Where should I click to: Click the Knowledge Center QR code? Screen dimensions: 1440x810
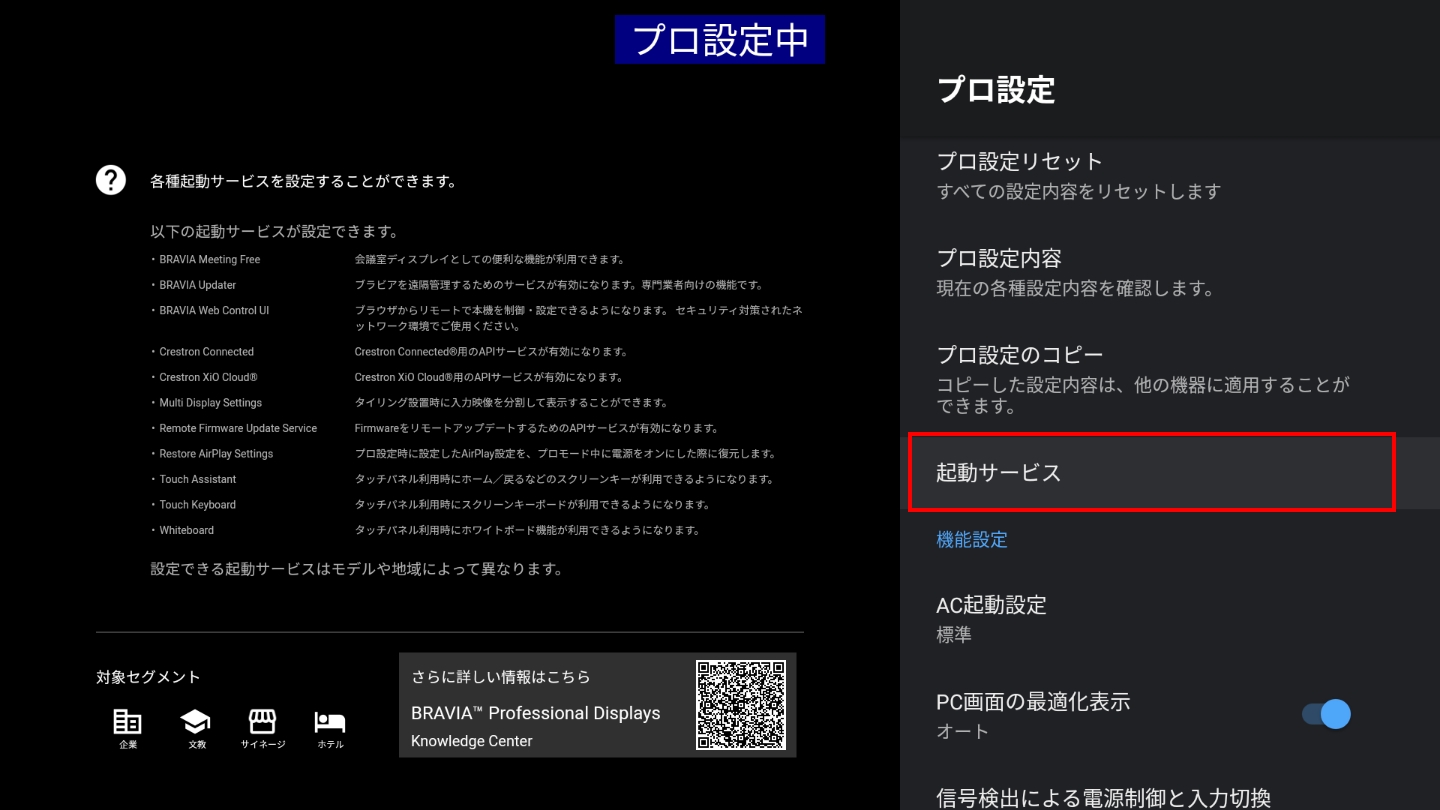coord(740,705)
